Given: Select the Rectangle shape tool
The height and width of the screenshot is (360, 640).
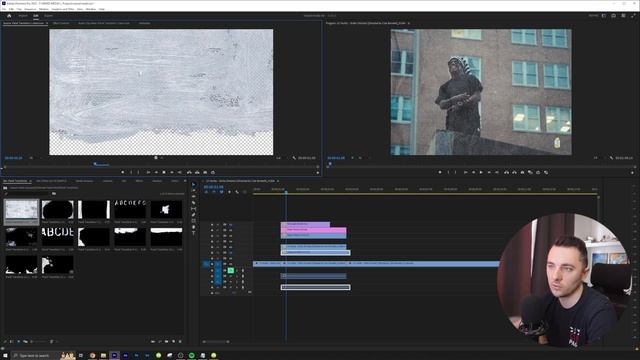Looking at the screenshot, I should [193, 221].
